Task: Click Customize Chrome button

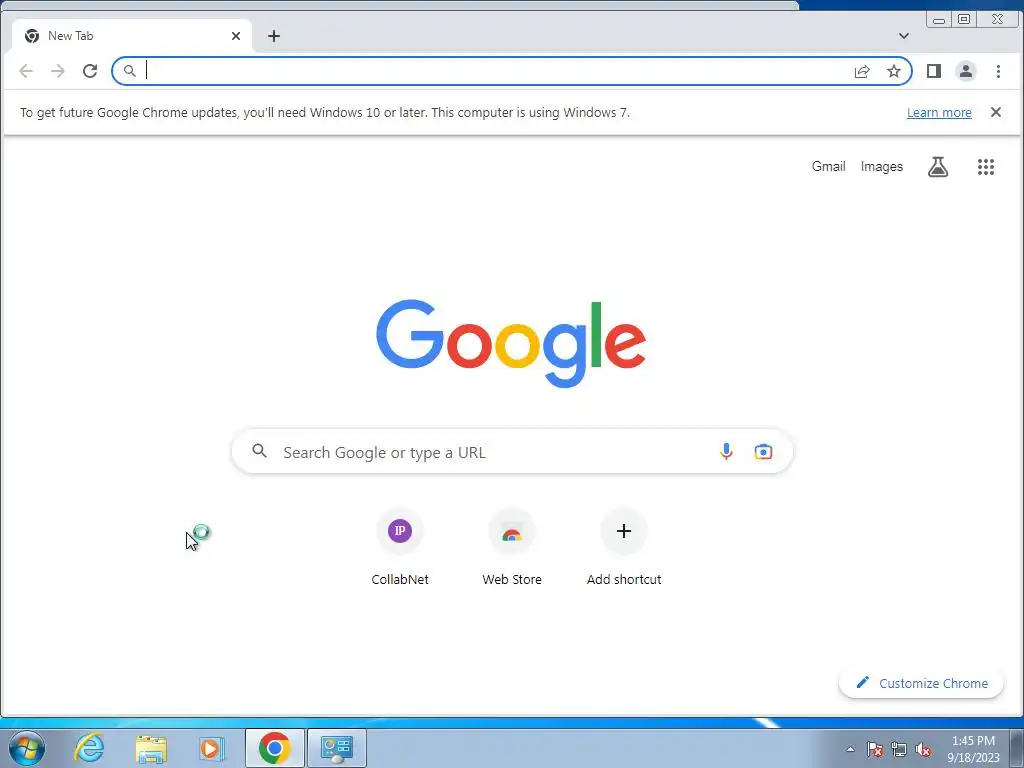Action: coord(921,683)
